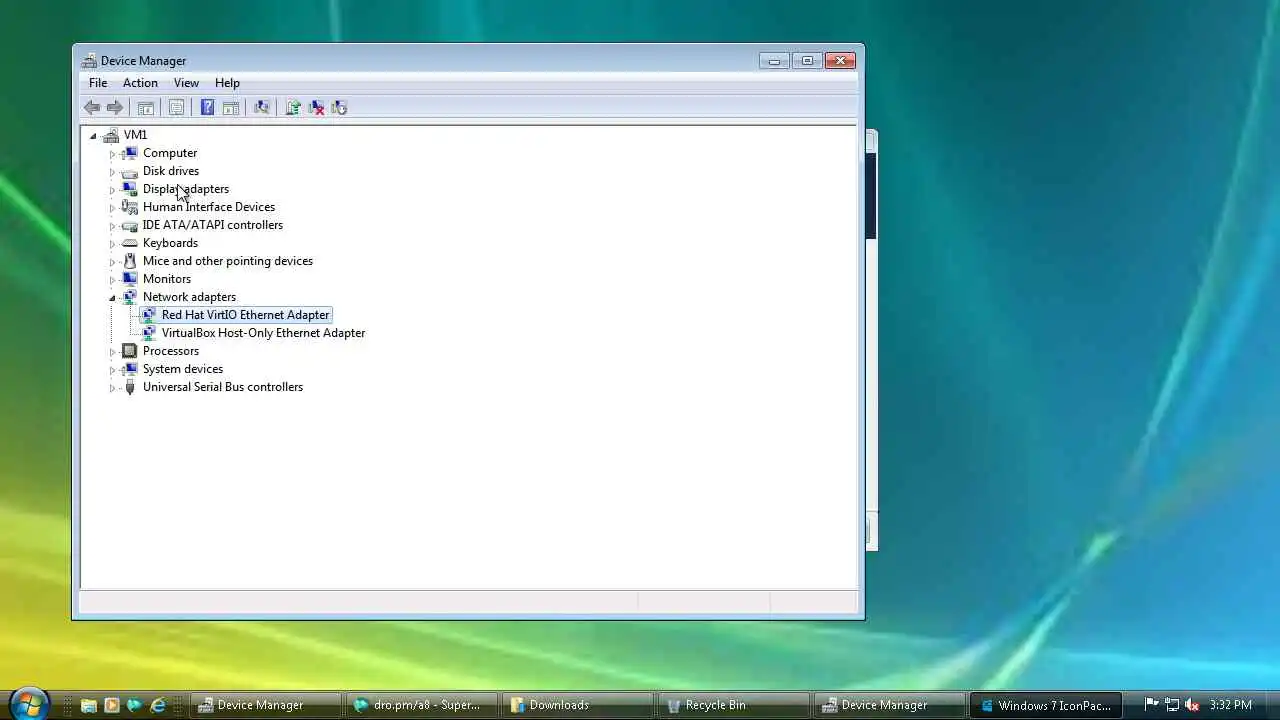Screen dimensions: 1280x720
Task: Expand Human Interface Devices
Action: pos(112,207)
